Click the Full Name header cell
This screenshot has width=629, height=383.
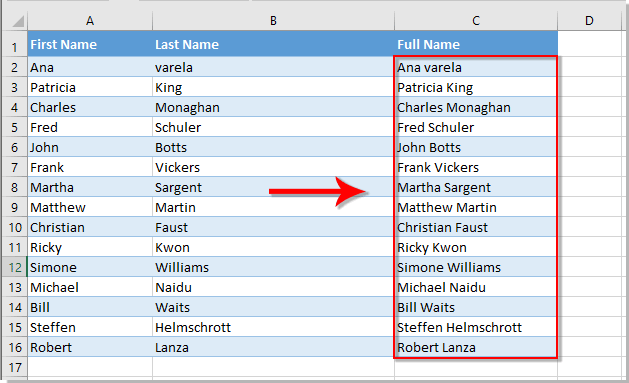coord(476,44)
